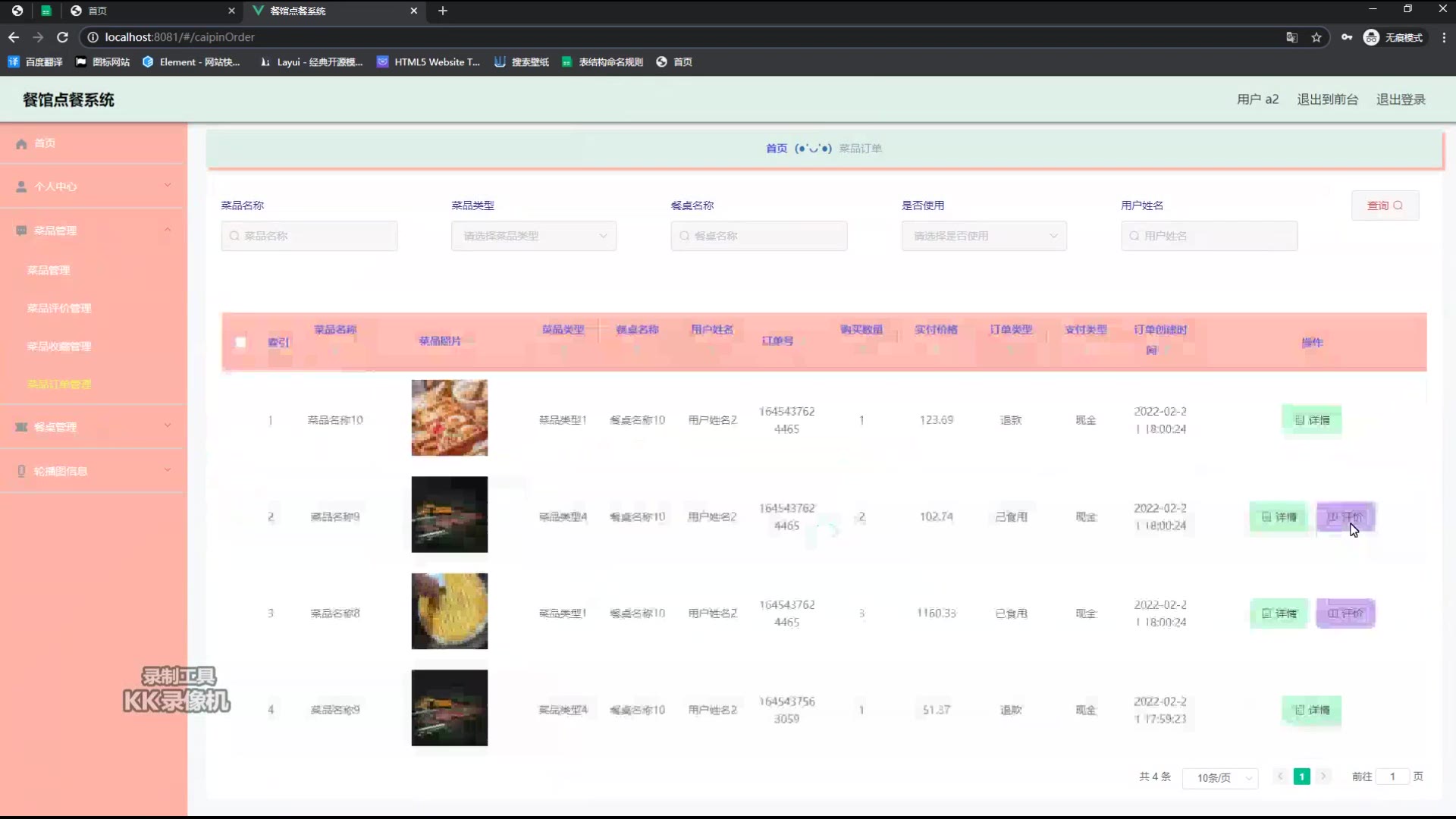Open the 10条/页 page size selector

pyautogui.click(x=1219, y=777)
